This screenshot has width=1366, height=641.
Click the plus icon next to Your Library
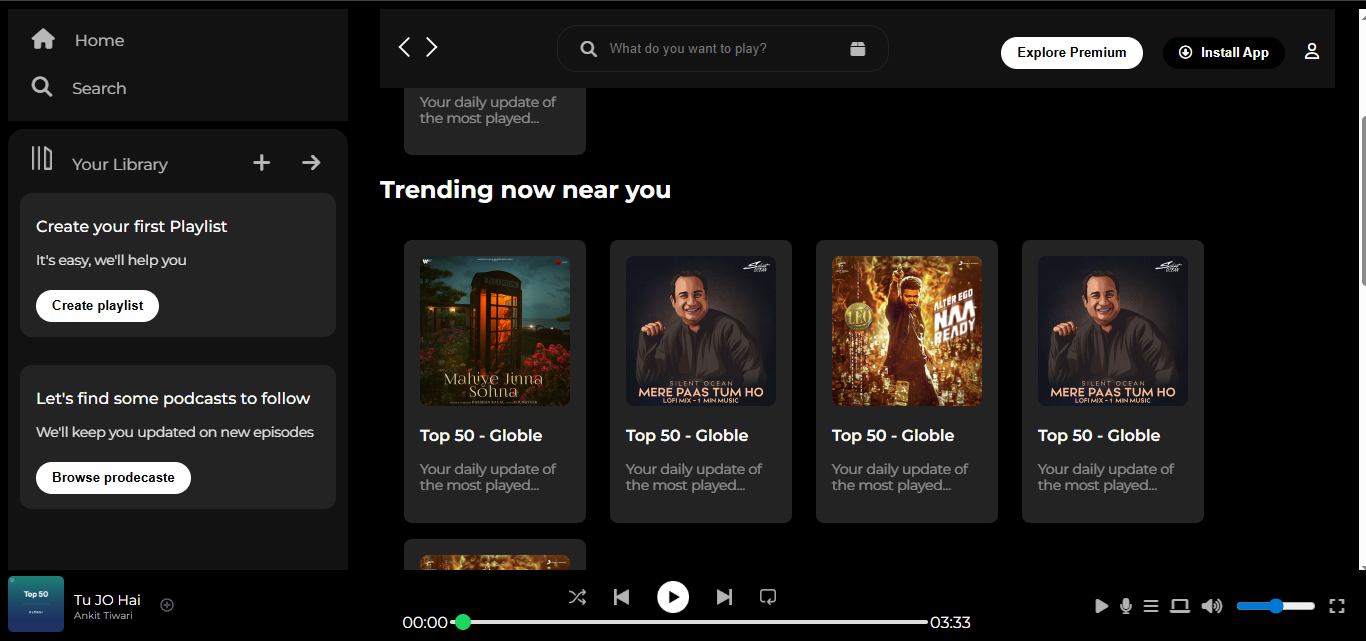coord(261,162)
